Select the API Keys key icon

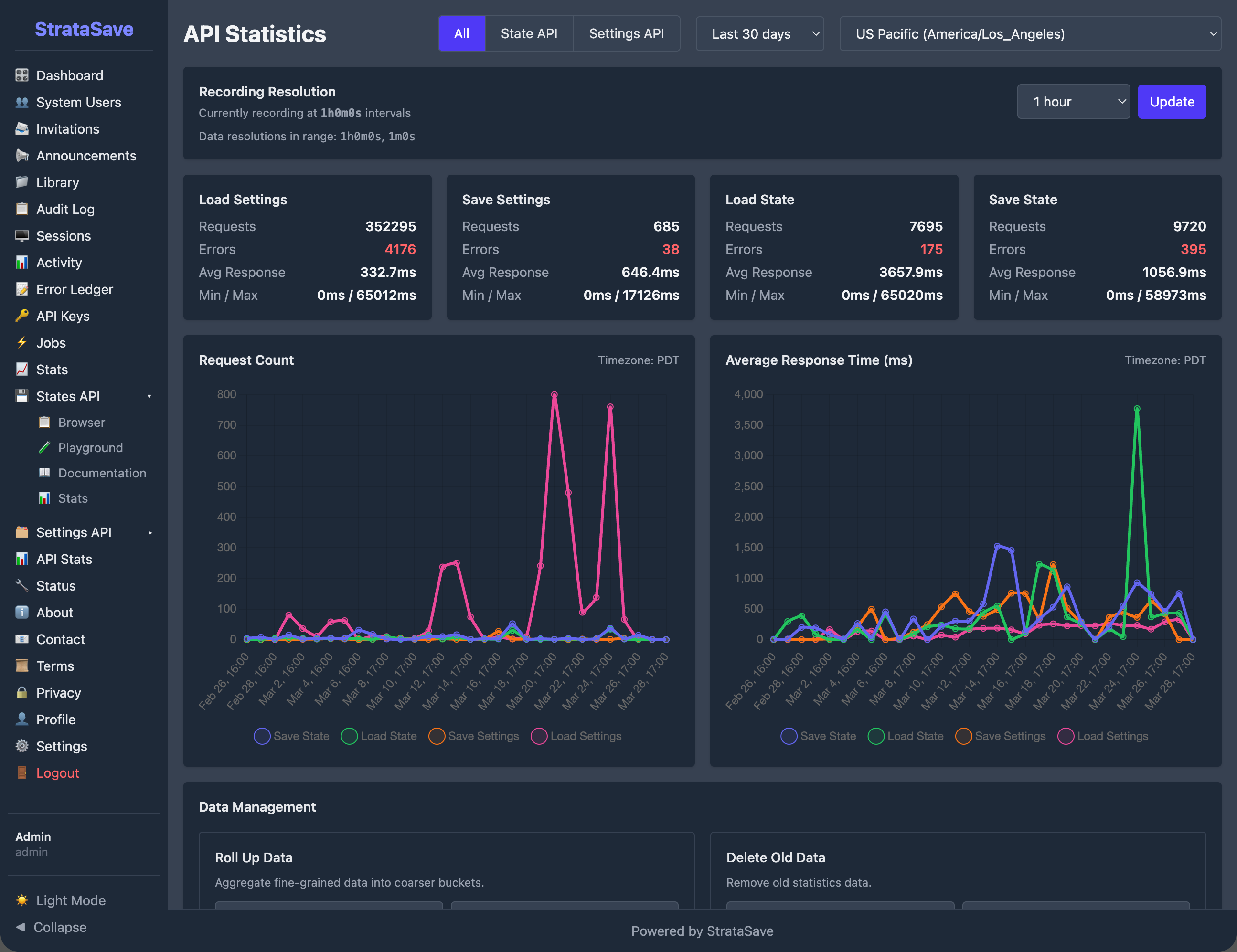pos(22,316)
